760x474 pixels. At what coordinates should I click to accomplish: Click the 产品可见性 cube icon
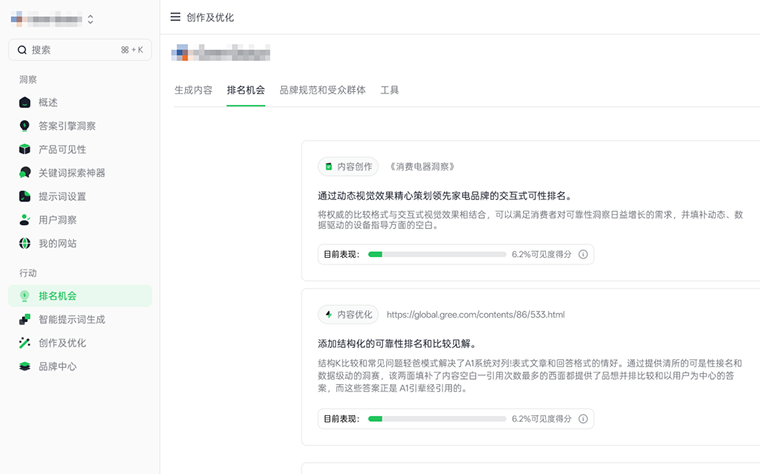click(x=25, y=149)
